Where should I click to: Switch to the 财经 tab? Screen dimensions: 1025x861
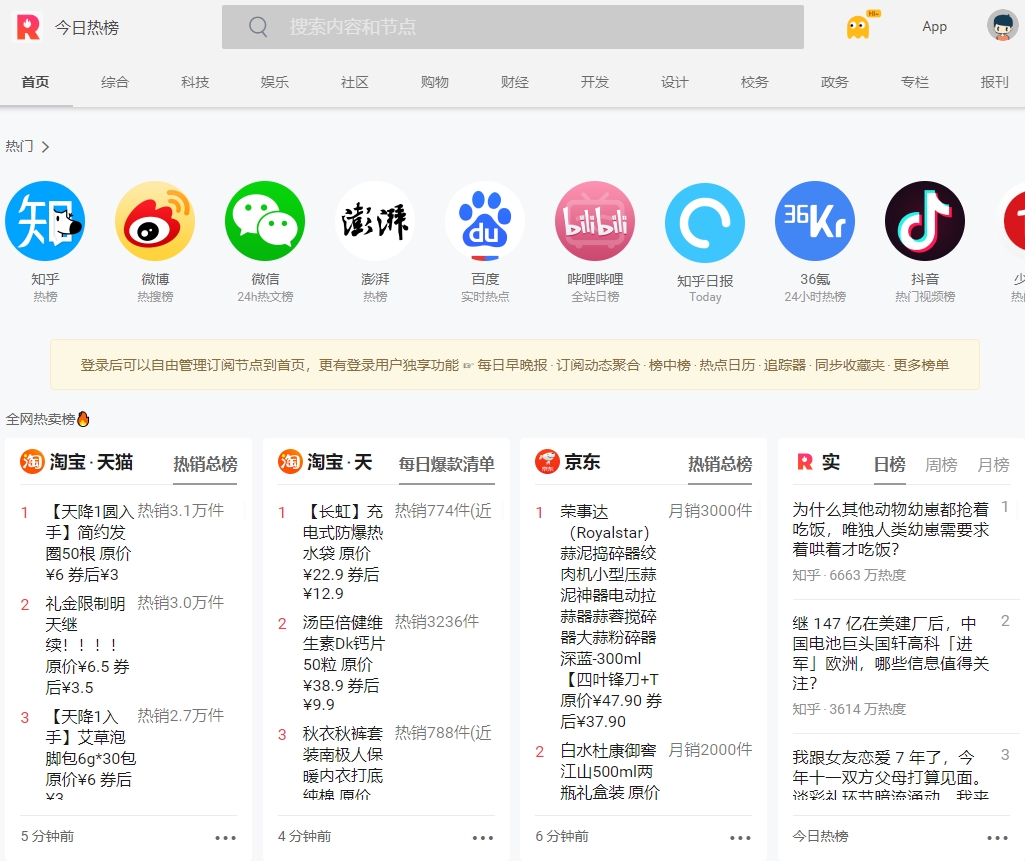(515, 82)
